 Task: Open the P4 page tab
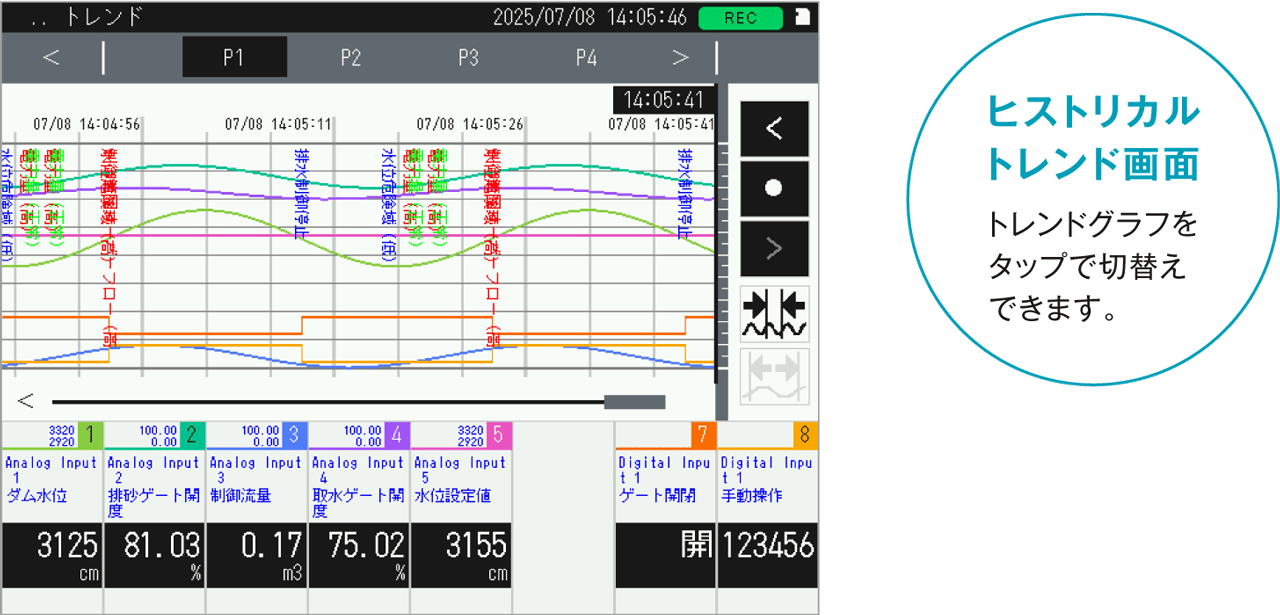point(586,57)
